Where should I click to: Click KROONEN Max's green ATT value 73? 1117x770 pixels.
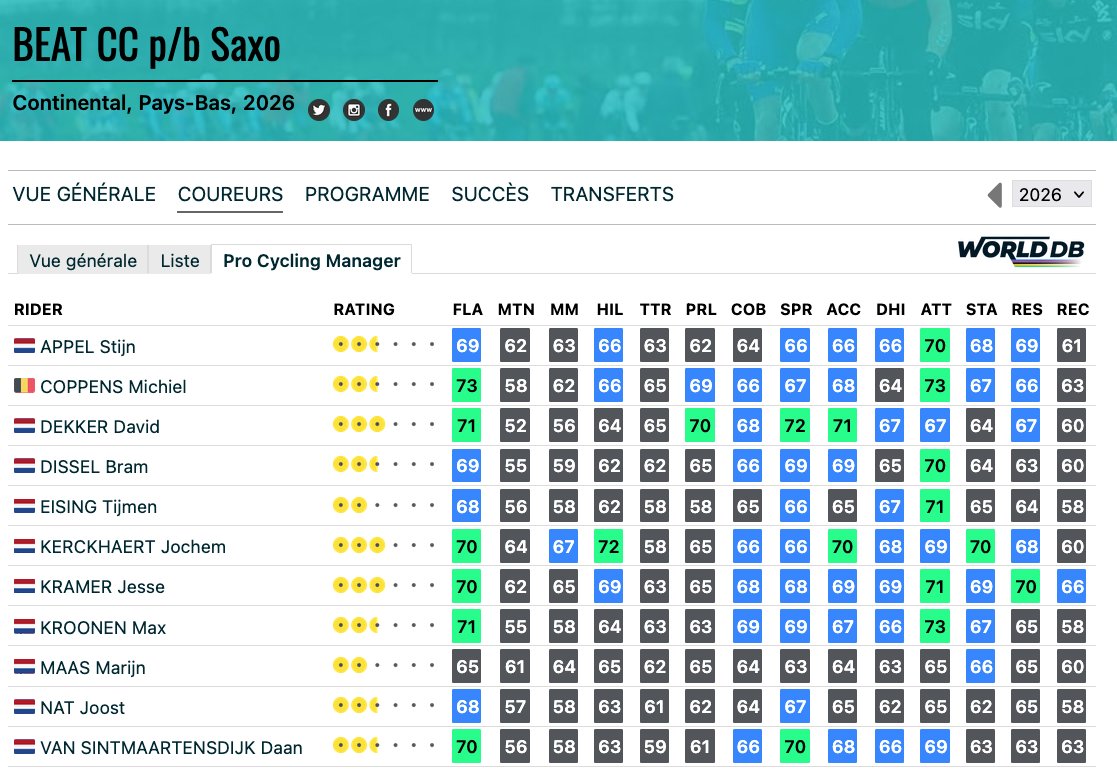(935, 626)
